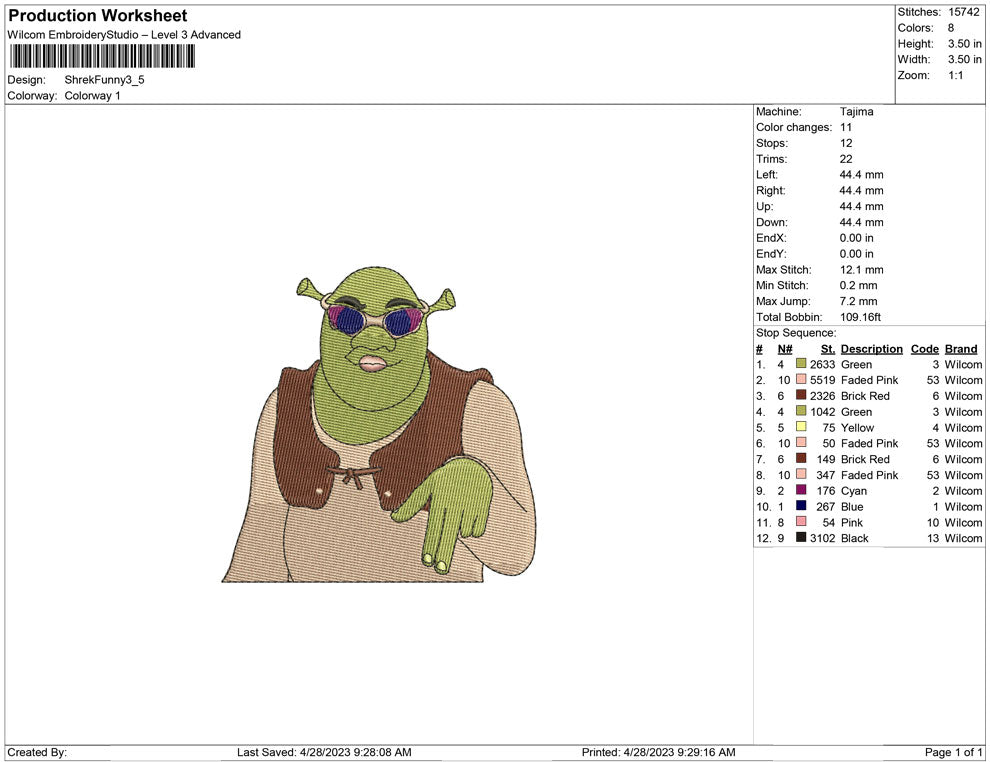Click the Stops value 12
This screenshot has width=990, height=762.
point(846,143)
